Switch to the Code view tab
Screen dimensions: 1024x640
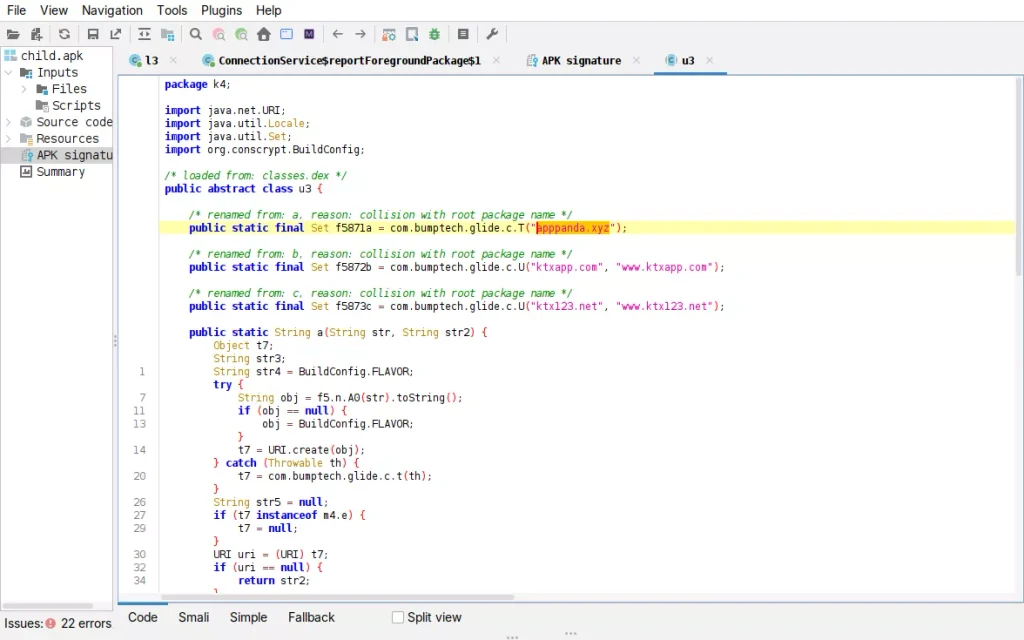pyautogui.click(x=142, y=617)
